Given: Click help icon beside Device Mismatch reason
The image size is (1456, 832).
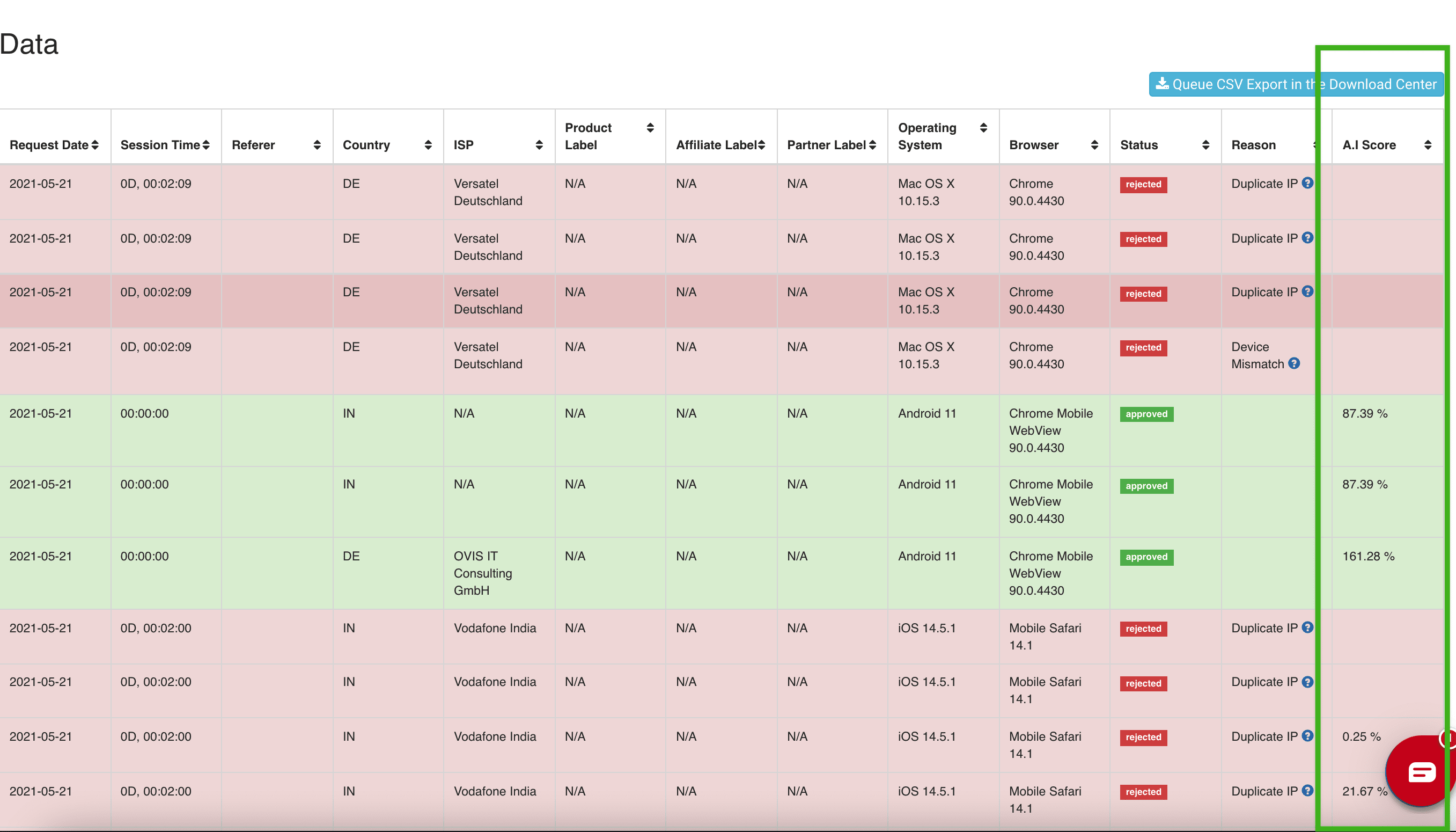Looking at the screenshot, I should 1294,363.
